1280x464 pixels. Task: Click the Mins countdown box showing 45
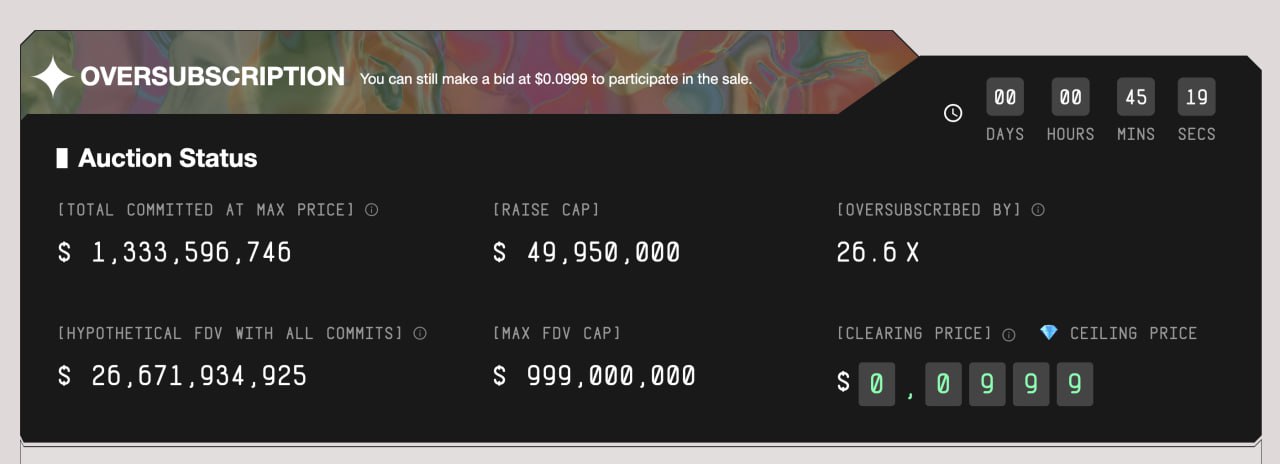pos(1136,97)
